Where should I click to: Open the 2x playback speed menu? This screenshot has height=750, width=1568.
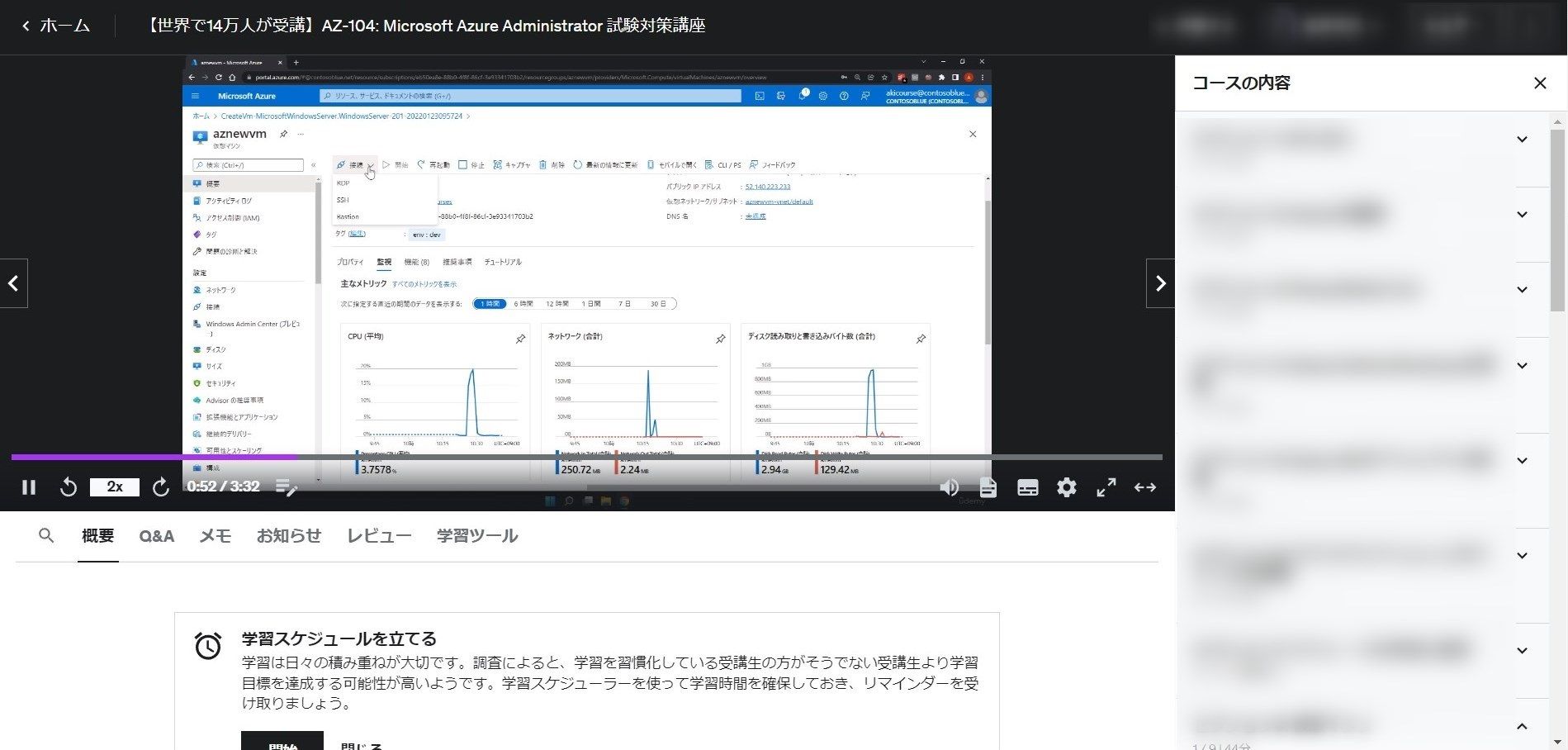[115, 487]
